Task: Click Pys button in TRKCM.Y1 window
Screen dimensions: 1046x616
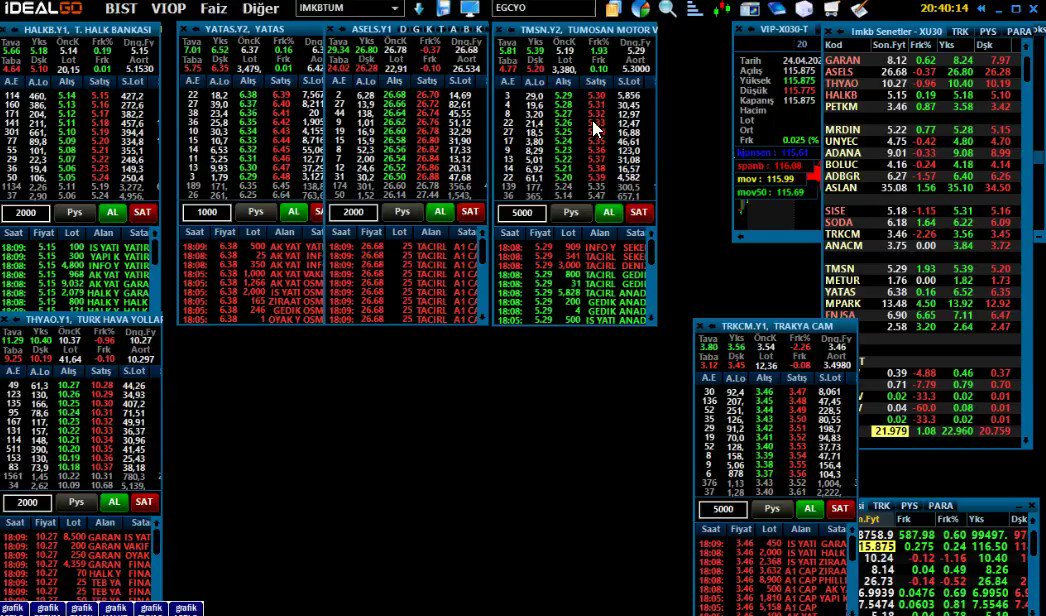Action: (772, 509)
